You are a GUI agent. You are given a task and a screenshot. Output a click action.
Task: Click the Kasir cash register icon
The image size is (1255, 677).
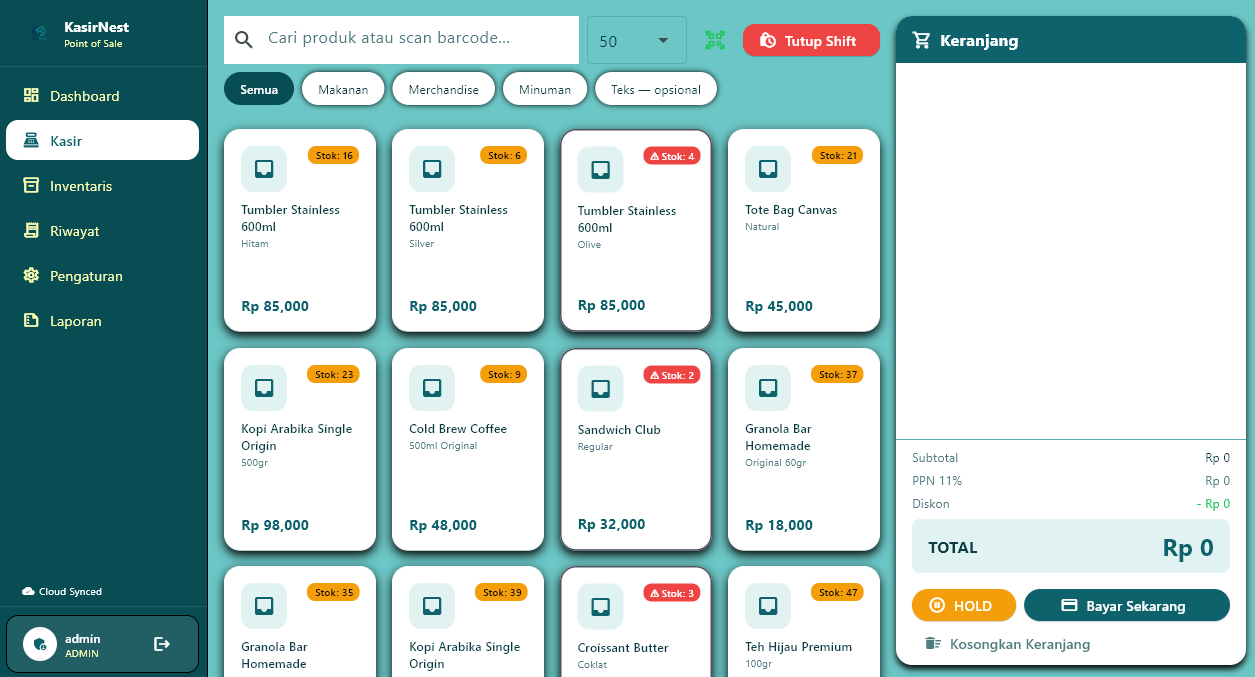pyautogui.click(x=31, y=141)
